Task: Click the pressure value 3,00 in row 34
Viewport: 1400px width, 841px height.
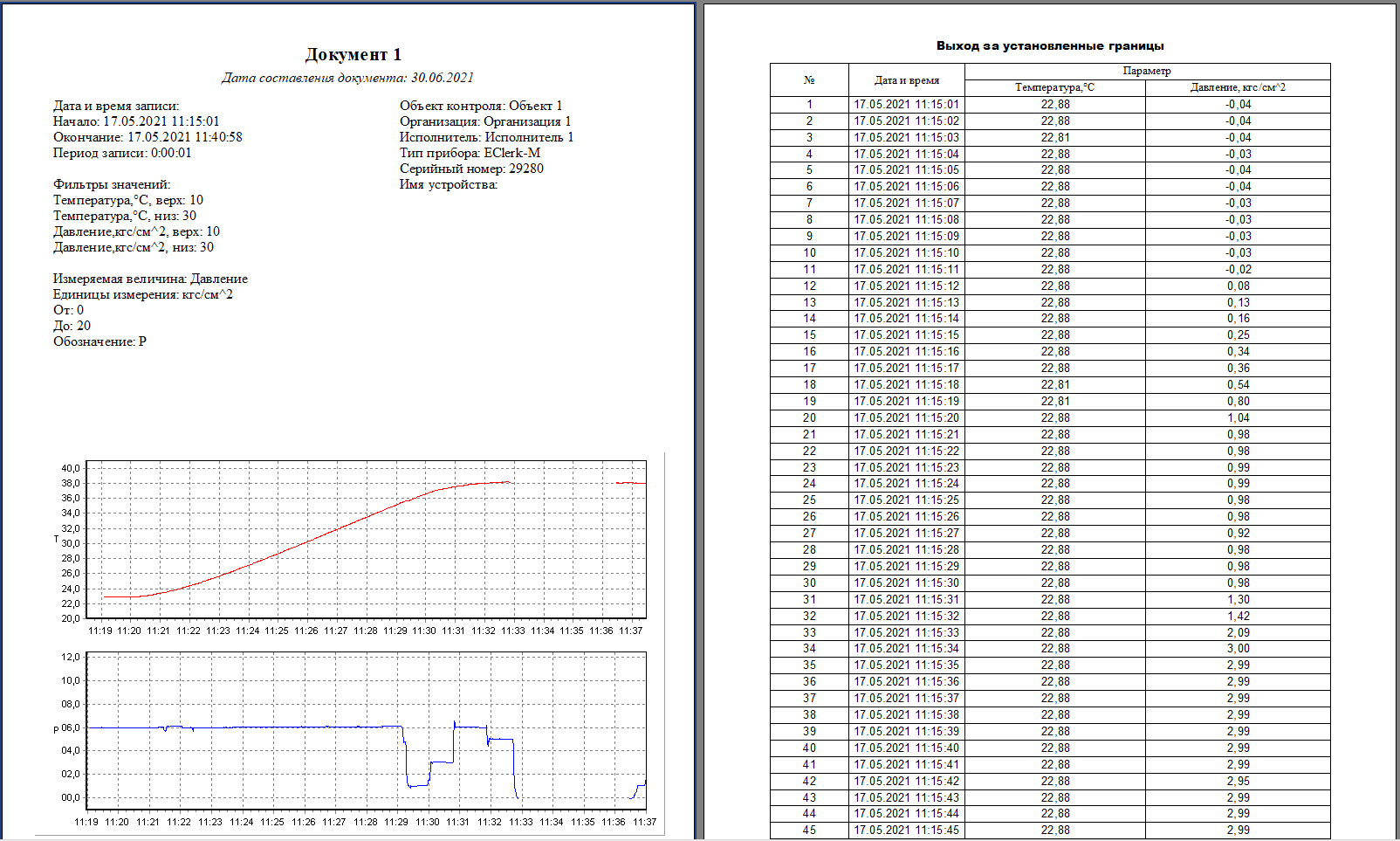Action: [x=1238, y=649]
